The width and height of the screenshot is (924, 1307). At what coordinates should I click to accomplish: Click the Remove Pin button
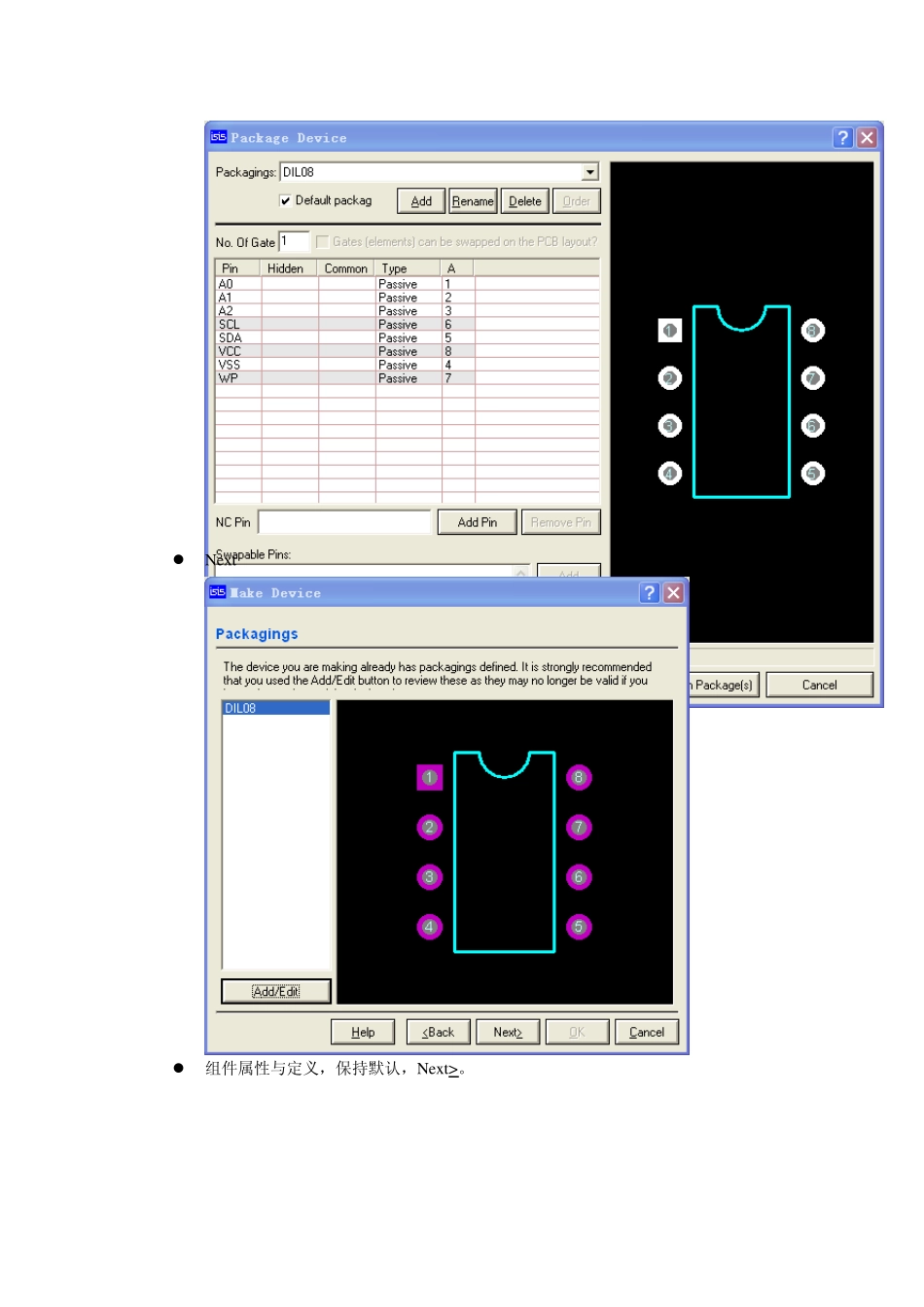pyautogui.click(x=561, y=522)
